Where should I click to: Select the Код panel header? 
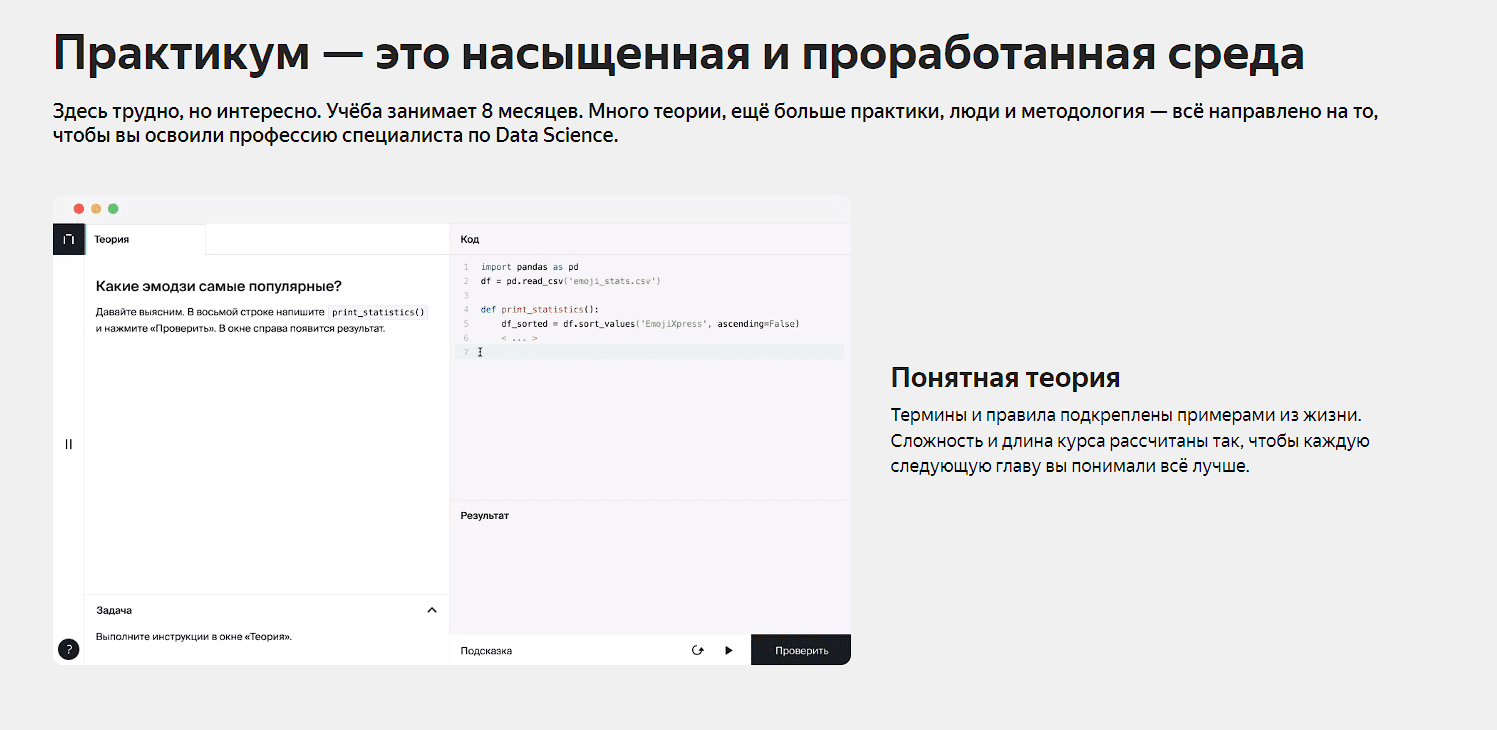470,240
